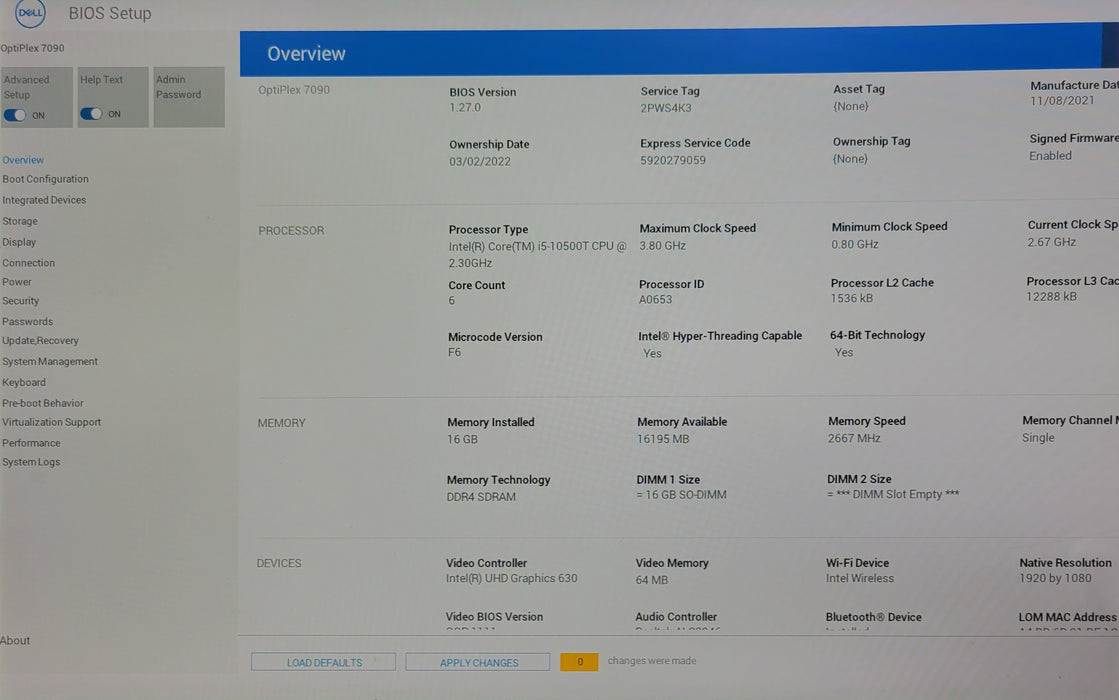
Task: Click Memory Speed 2667 MHz
Action: [854, 438]
